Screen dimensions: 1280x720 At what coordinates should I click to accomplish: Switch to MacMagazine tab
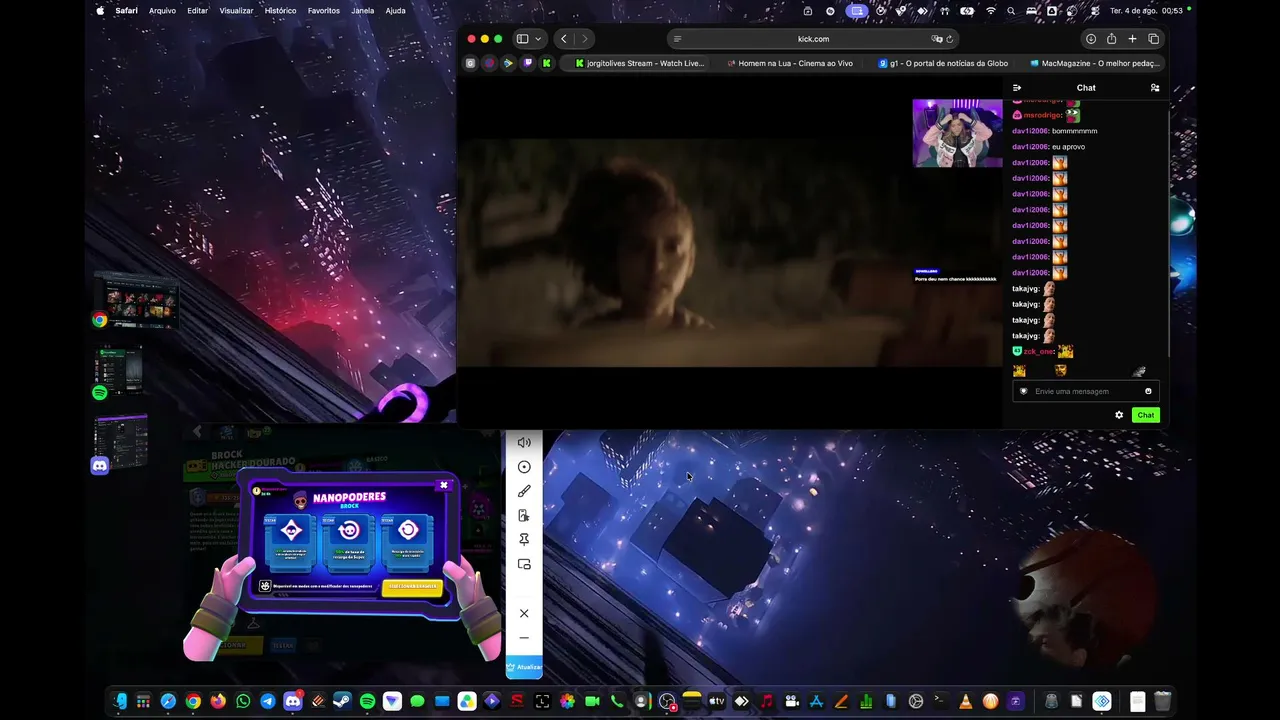pyautogui.click(x=1093, y=63)
